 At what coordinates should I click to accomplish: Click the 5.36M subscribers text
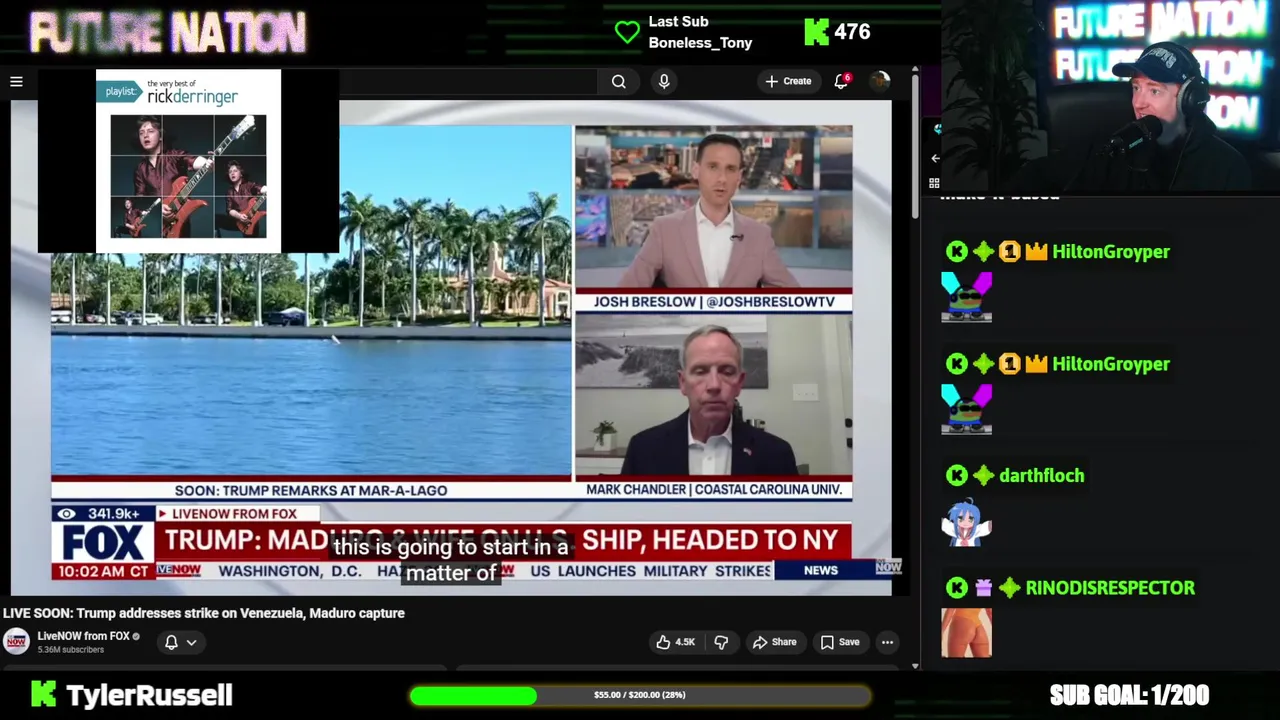70,650
